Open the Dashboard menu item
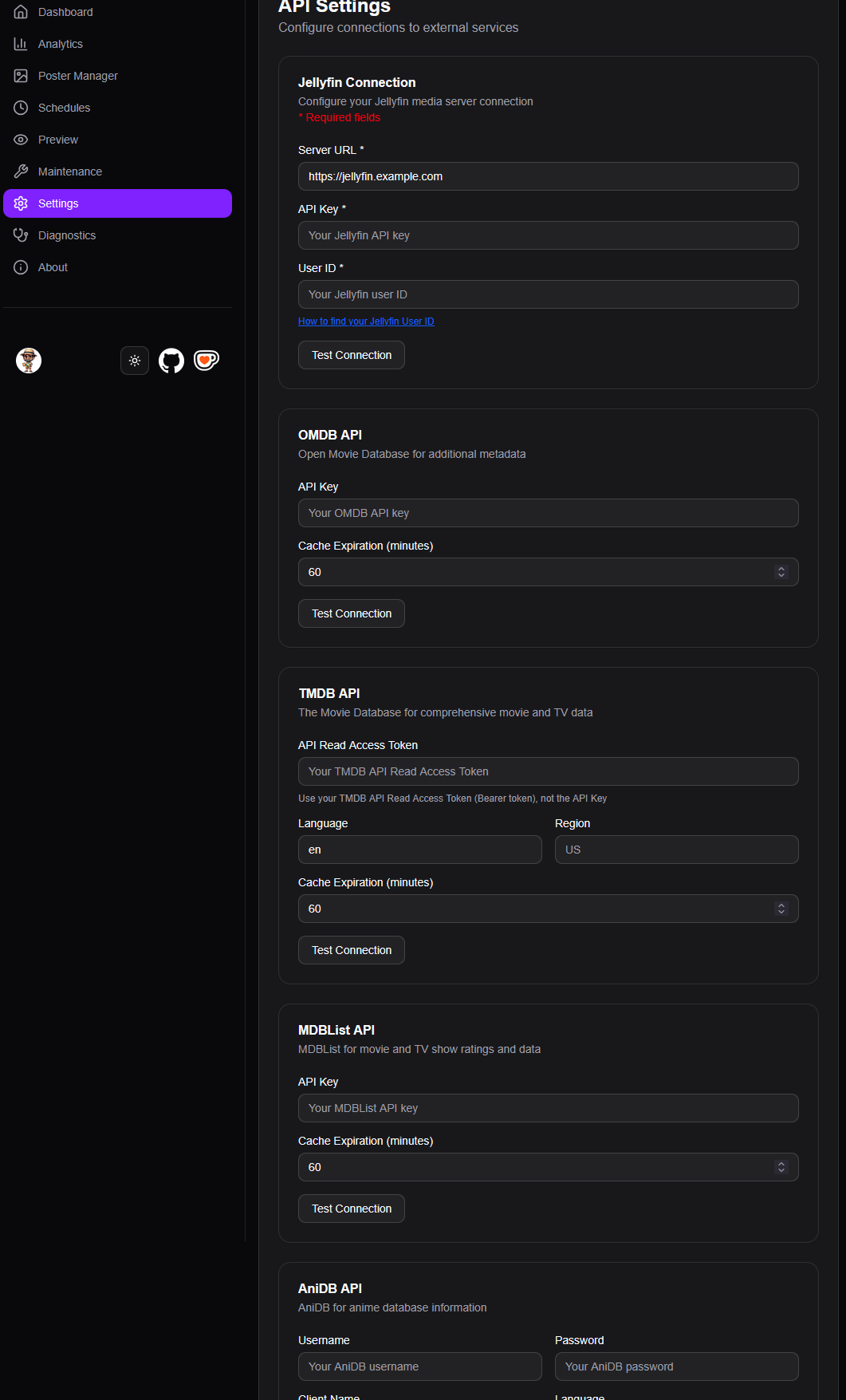The height and width of the screenshot is (1400, 846). pos(117,12)
